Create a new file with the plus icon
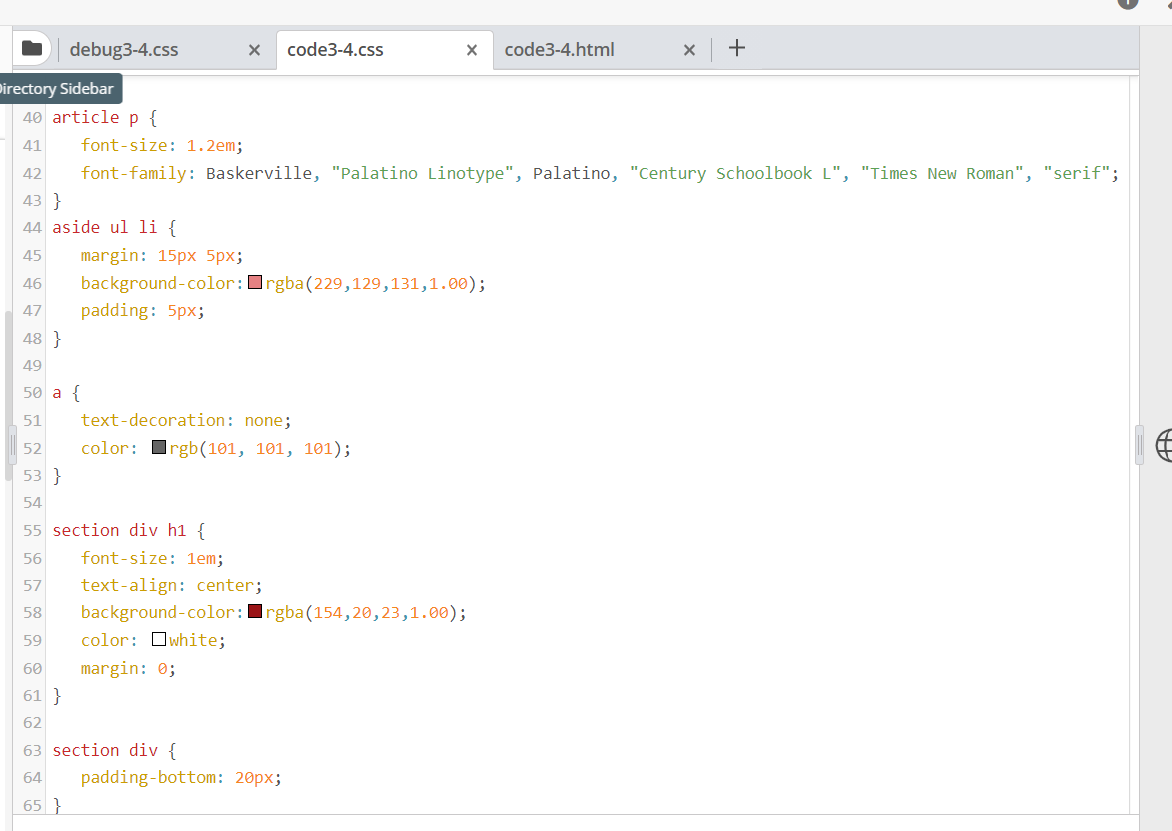 [737, 47]
